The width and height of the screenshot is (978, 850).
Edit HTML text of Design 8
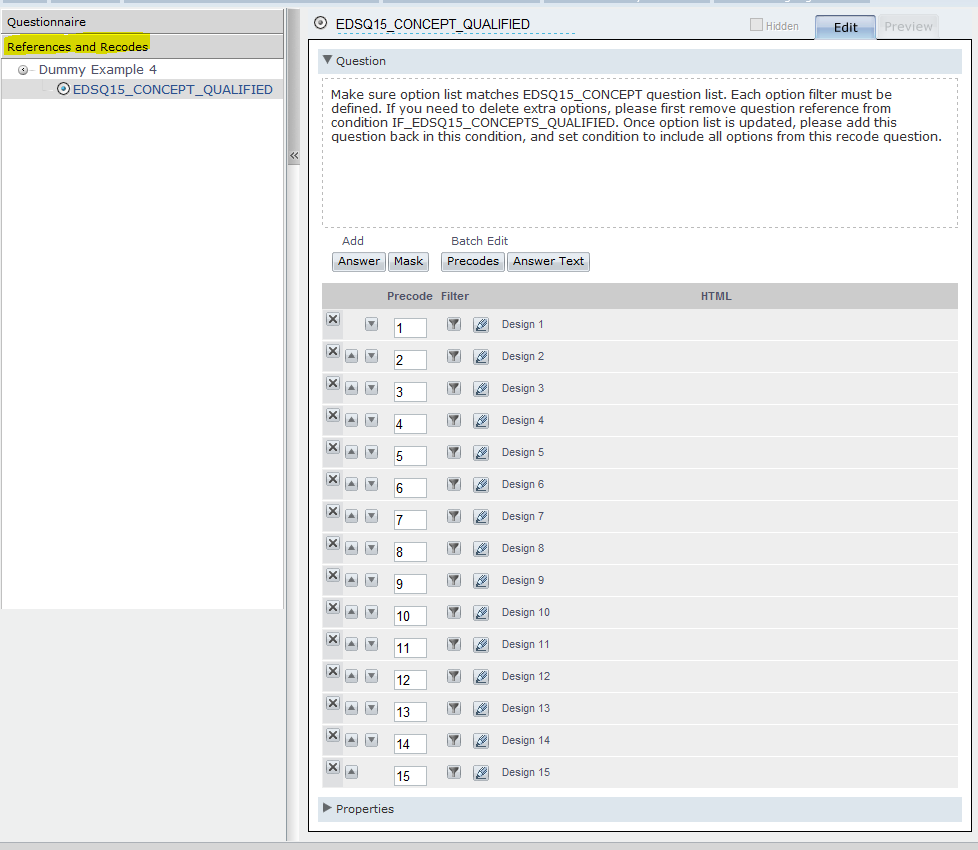[x=481, y=549]
